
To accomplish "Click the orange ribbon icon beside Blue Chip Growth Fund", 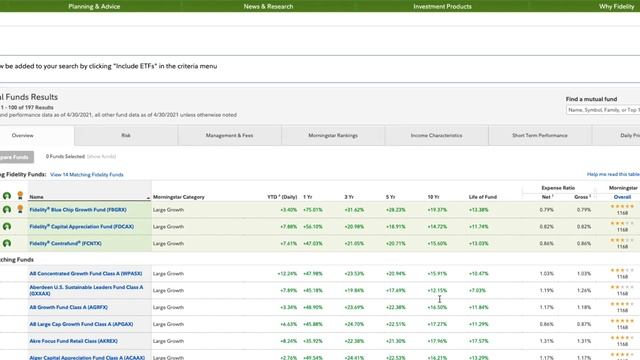I will [20, 209].
